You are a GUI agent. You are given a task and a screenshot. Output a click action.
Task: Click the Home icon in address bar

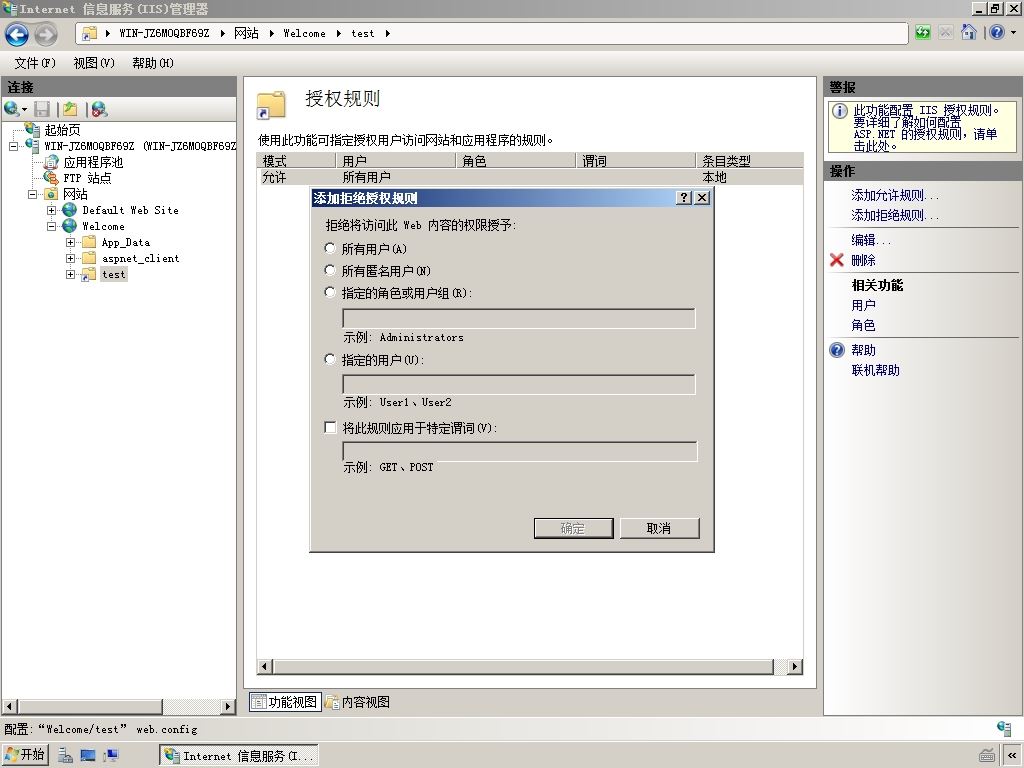tap(969, 32)
